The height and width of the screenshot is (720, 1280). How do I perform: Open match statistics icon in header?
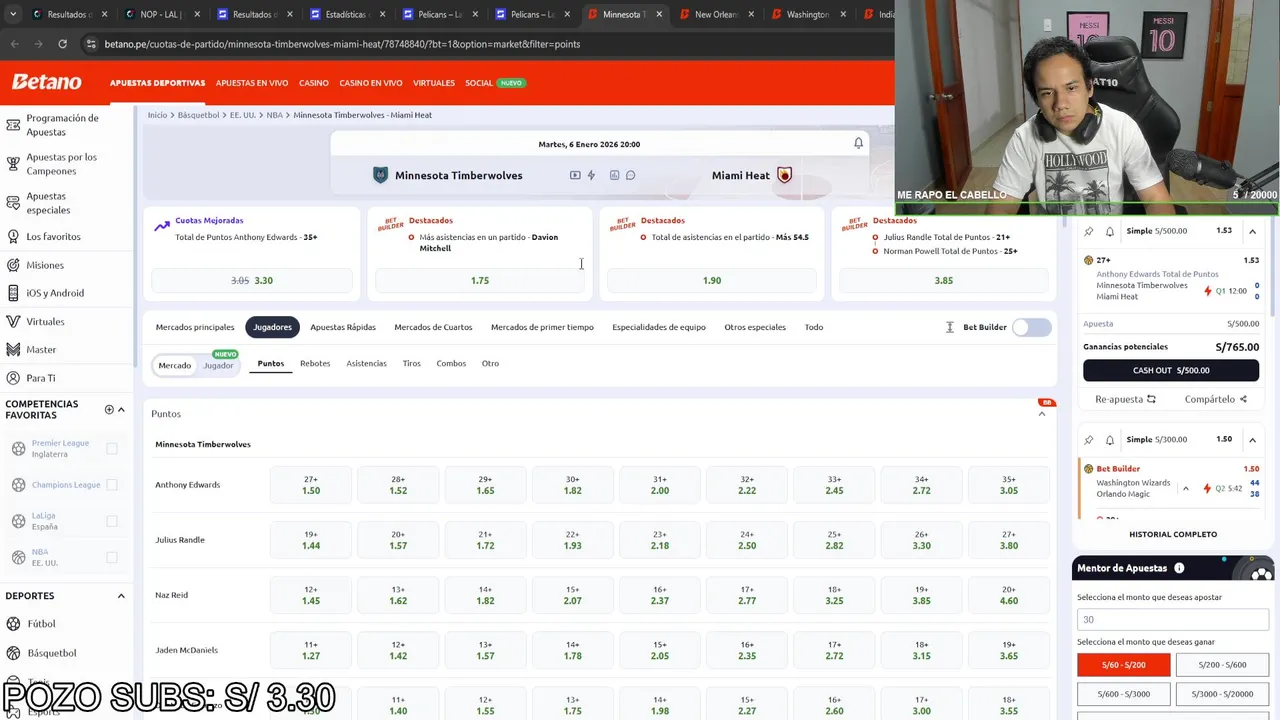[614, 175]
